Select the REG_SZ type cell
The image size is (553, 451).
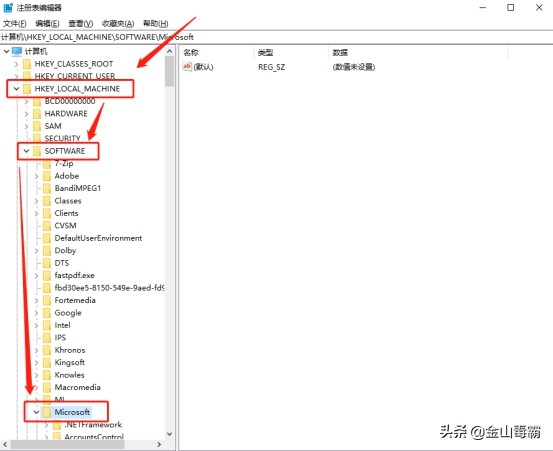click(271, 67)
